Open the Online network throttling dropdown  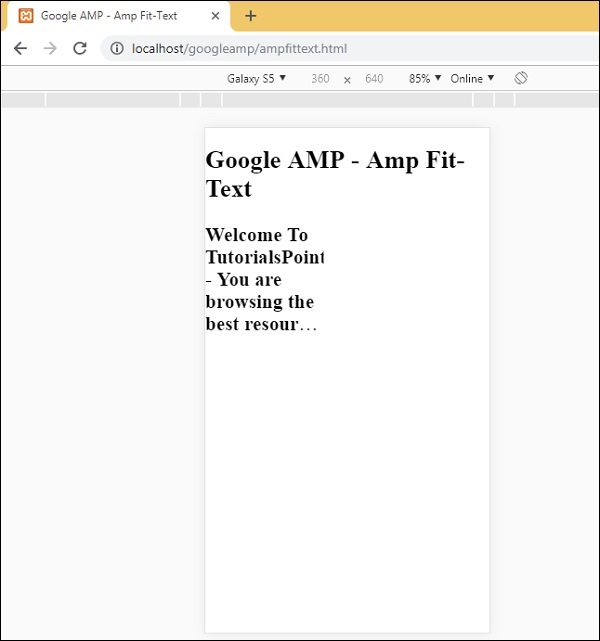click(472, 78)
